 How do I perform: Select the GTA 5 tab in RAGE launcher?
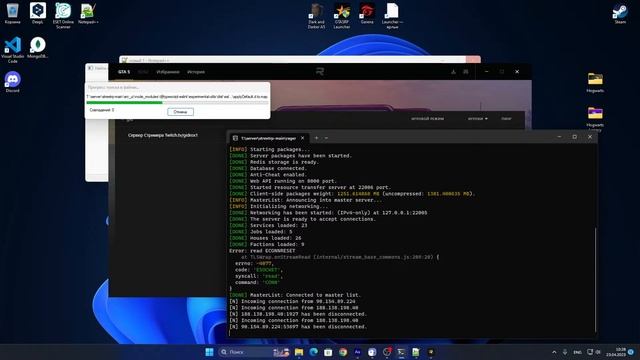[x=124, y=72]
